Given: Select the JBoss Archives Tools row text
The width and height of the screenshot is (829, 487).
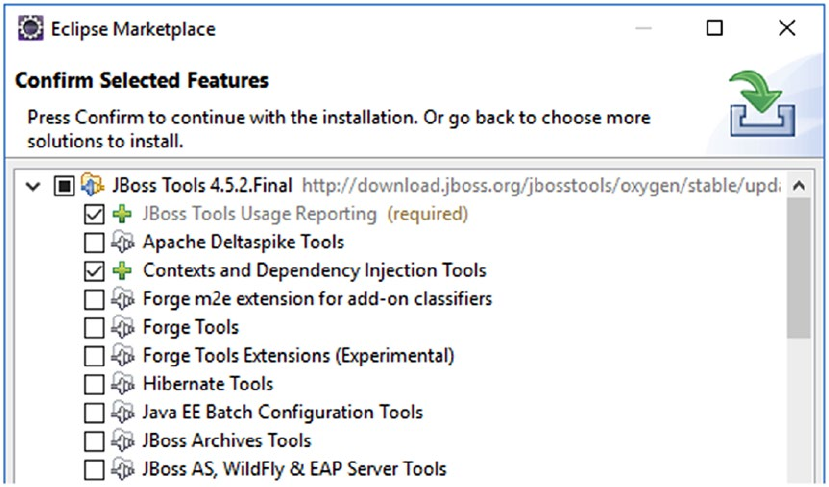Looking at the screenshot, I should [227, 441].
